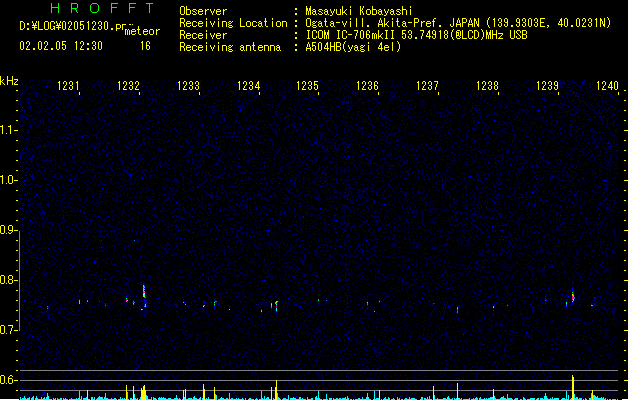Click frequency axis label 1.1
629x400 pixels.
[x=8, y=130]
